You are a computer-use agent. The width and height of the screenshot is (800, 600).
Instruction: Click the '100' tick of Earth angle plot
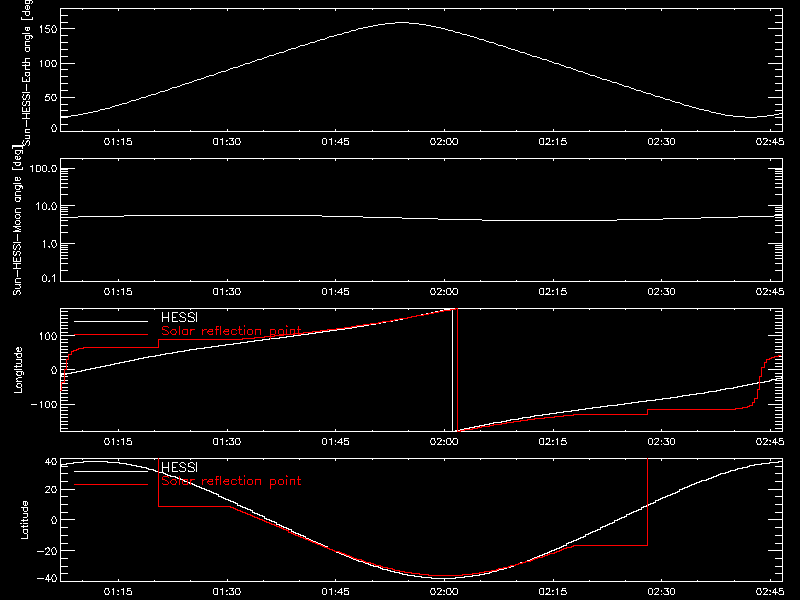48,64
